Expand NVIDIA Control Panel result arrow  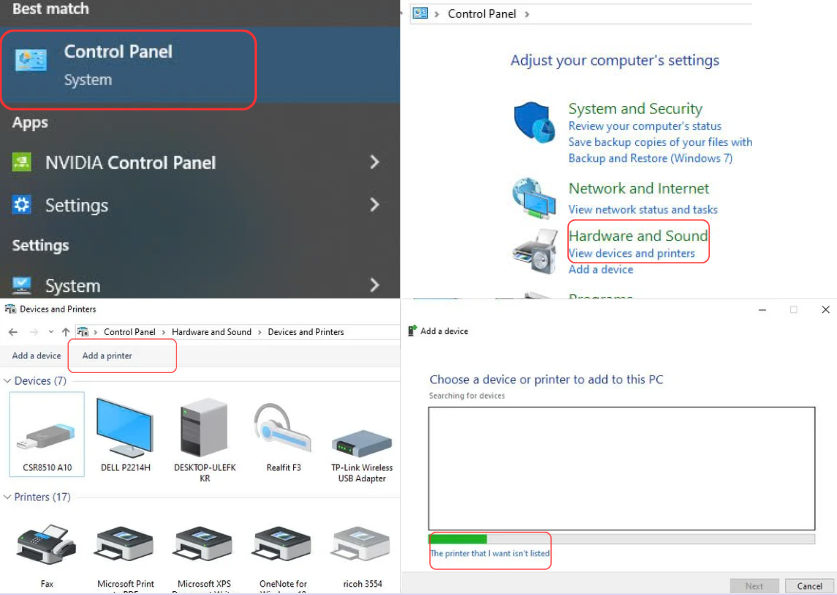tap(375, 162)
